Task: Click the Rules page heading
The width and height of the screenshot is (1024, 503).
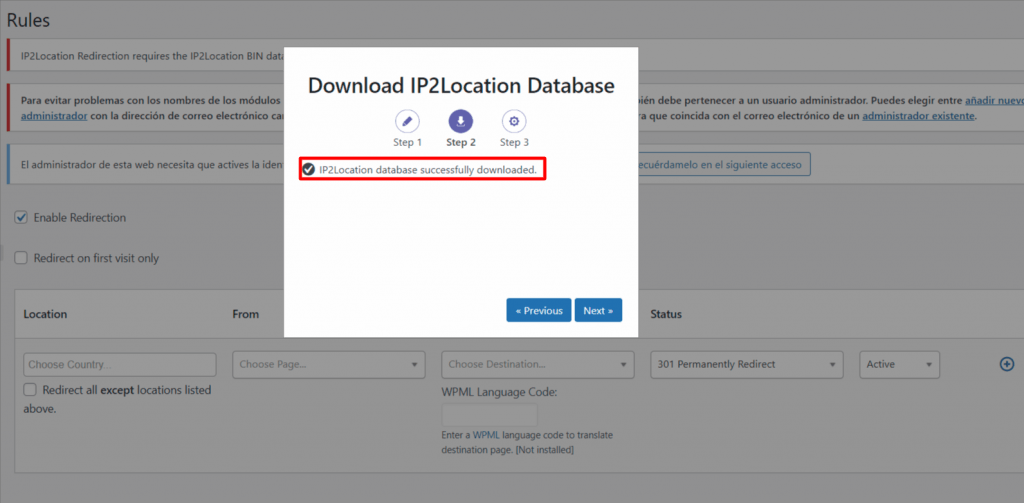Action: (28, 20)
